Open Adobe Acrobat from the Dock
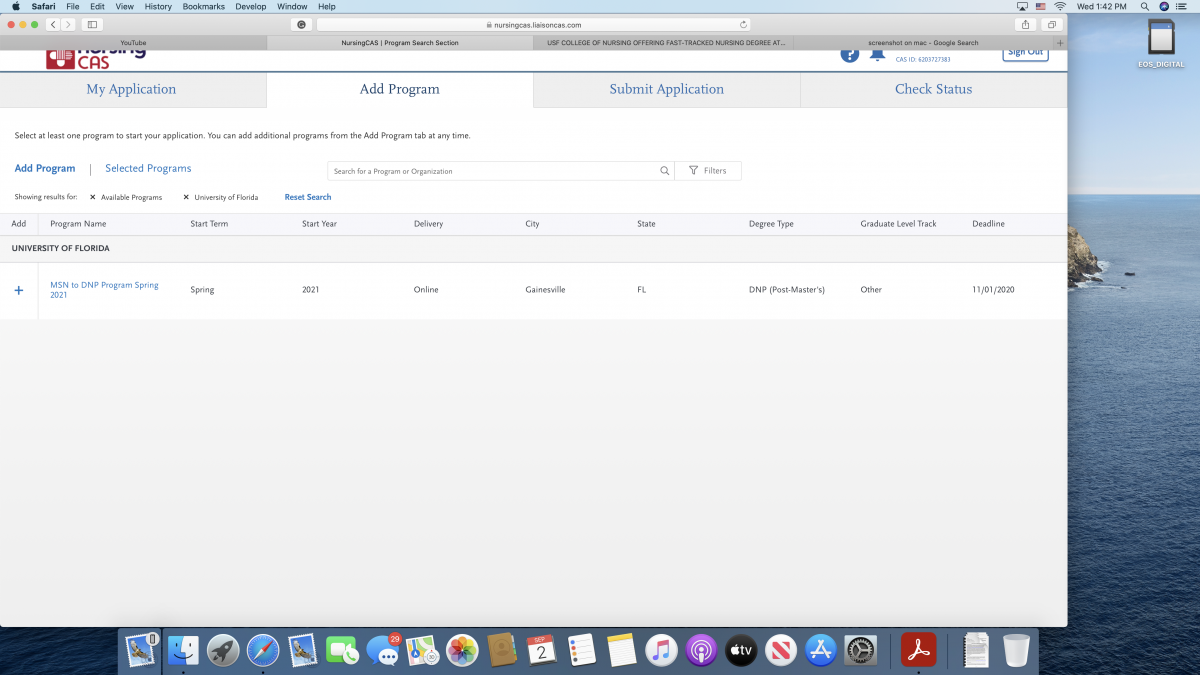Screen dimensions: 1200x675 919,650
